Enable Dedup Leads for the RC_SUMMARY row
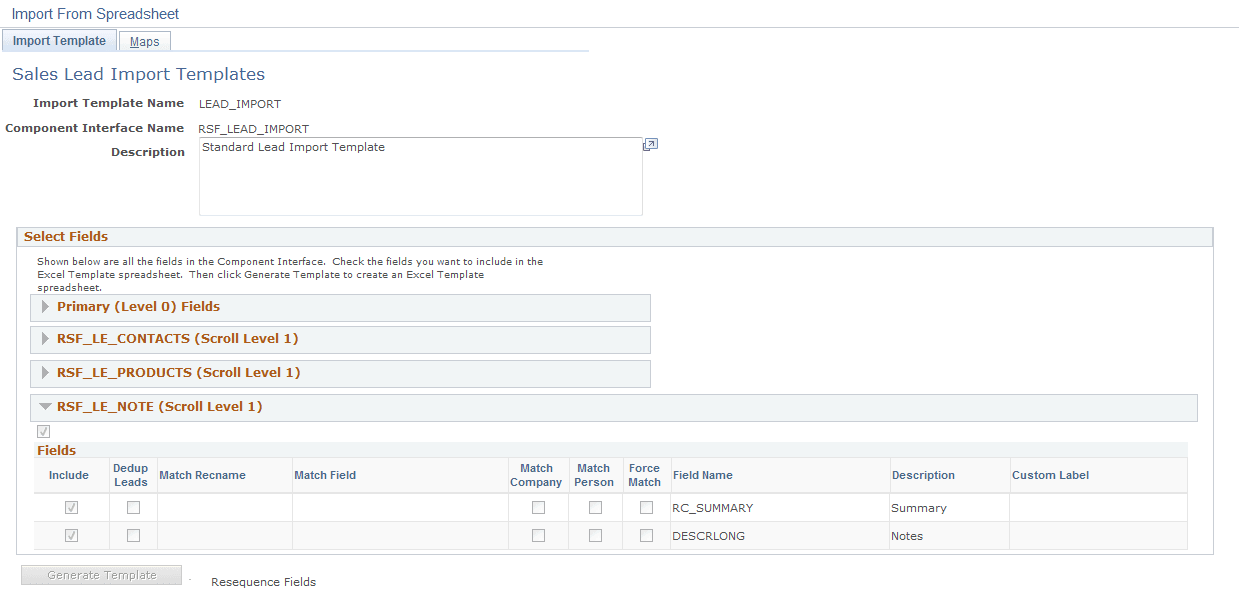Screen dimensions: 1239x595 131,507
